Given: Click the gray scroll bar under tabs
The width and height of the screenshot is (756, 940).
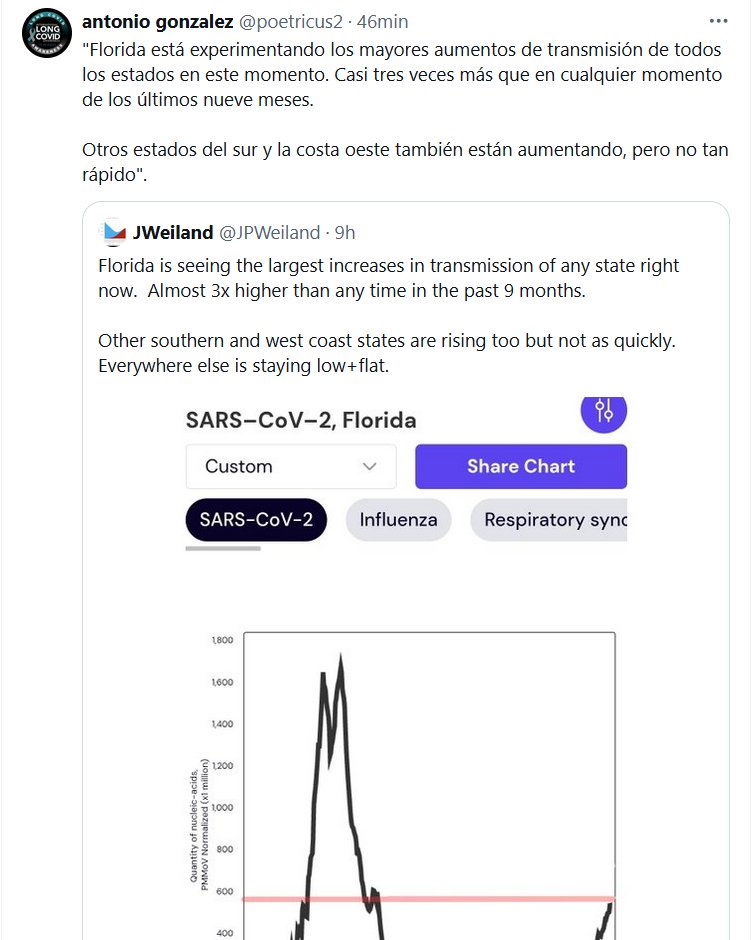Looking at the screenshot, I should (x=223, y=548).
